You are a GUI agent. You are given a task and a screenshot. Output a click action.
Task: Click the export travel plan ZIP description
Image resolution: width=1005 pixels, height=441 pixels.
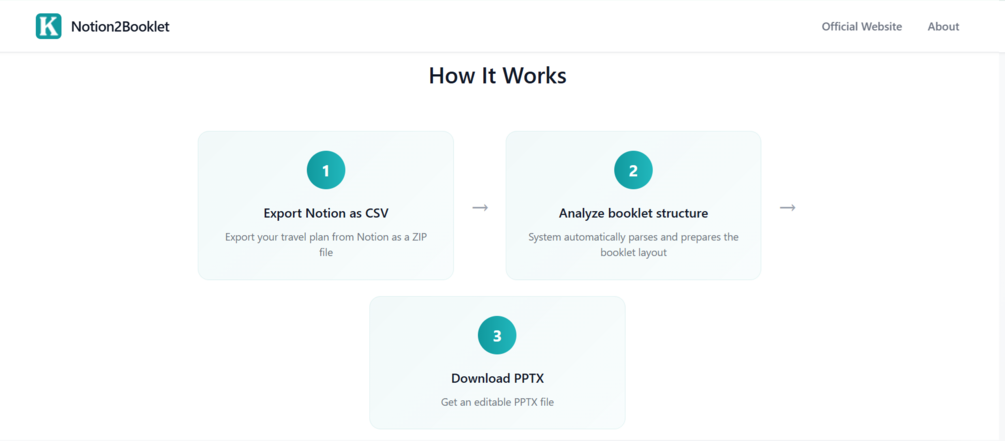coord(326,245)
